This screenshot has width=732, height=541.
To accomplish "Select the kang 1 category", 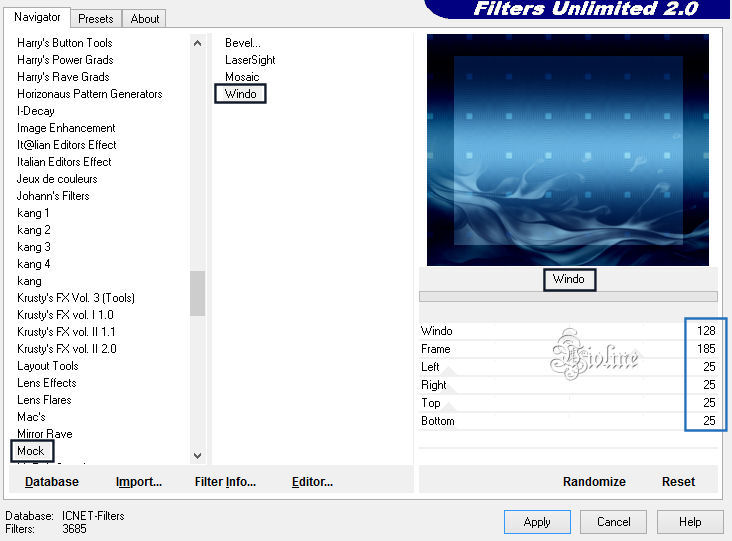I will pos(33,213).
